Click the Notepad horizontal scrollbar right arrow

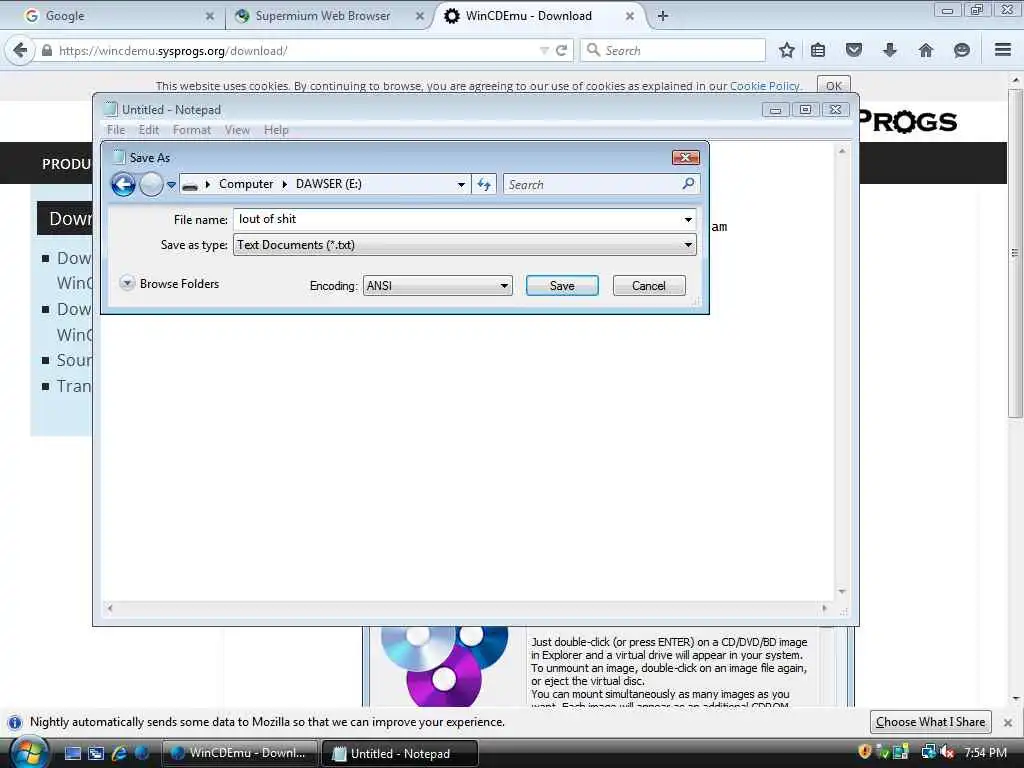coord(824,608)
